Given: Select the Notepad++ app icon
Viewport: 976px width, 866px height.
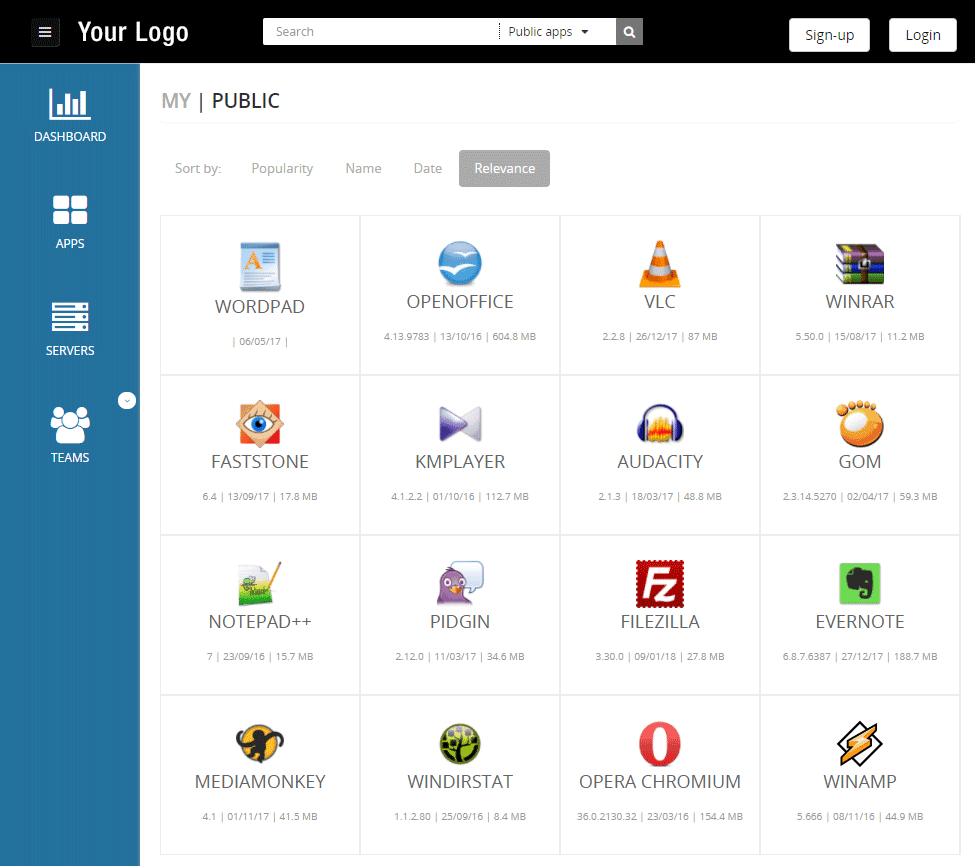Looking at the screenshot, I should [x=260, y=583].
